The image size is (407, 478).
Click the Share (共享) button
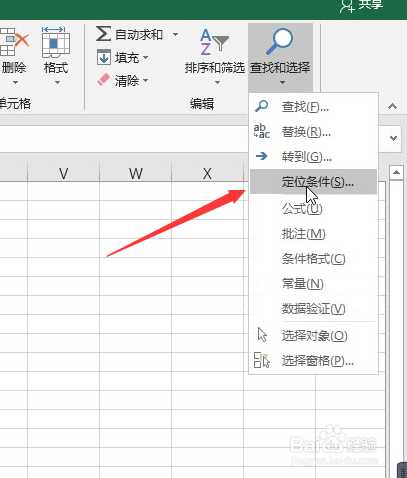(361, 6)
